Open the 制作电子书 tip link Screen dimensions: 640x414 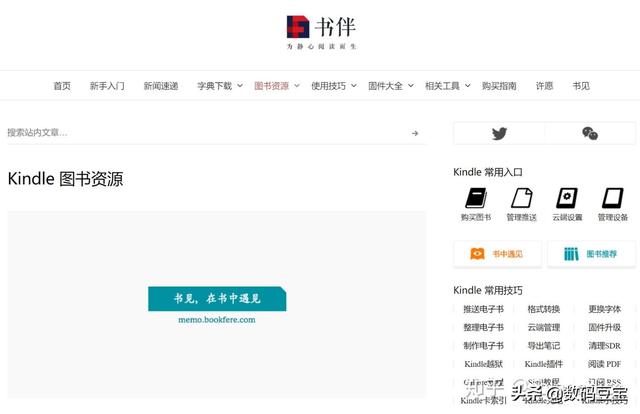point(483,346)
